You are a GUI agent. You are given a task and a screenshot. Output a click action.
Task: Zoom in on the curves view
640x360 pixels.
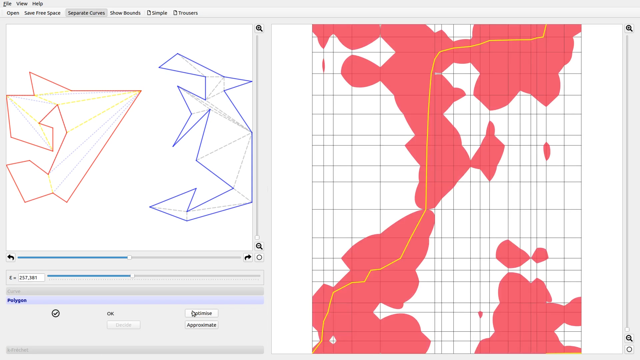click(x=259, y=28)
